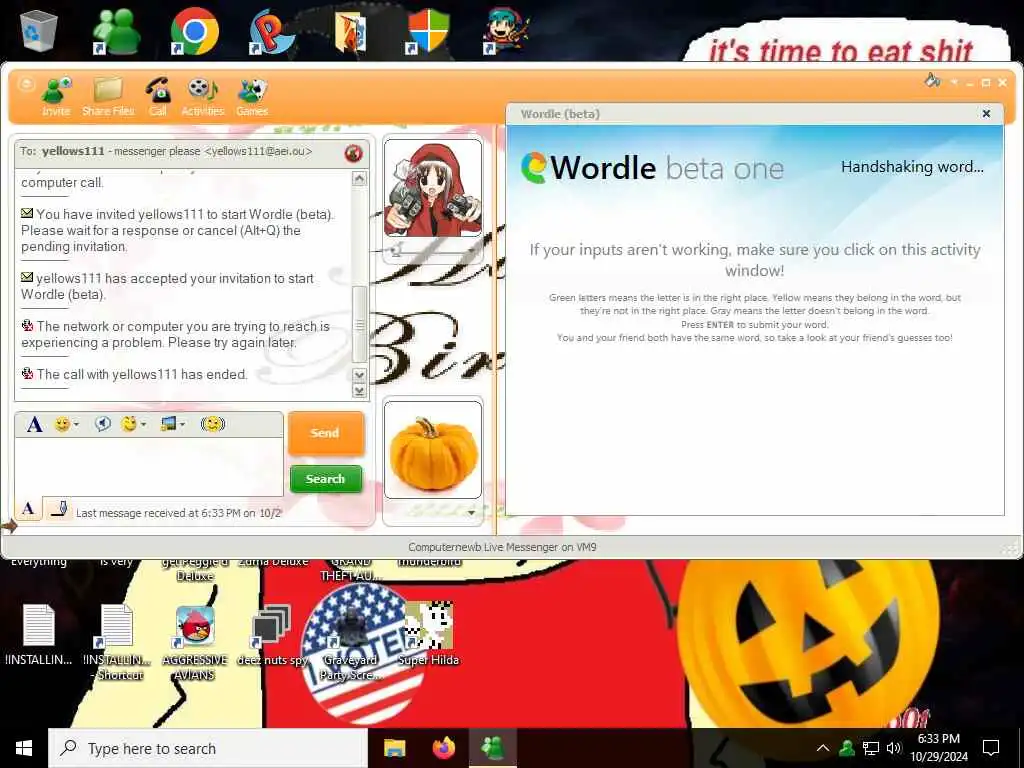The image size is (1024, 768).
Task: Open the notification center icon
Action: click(x=991, y=748)
